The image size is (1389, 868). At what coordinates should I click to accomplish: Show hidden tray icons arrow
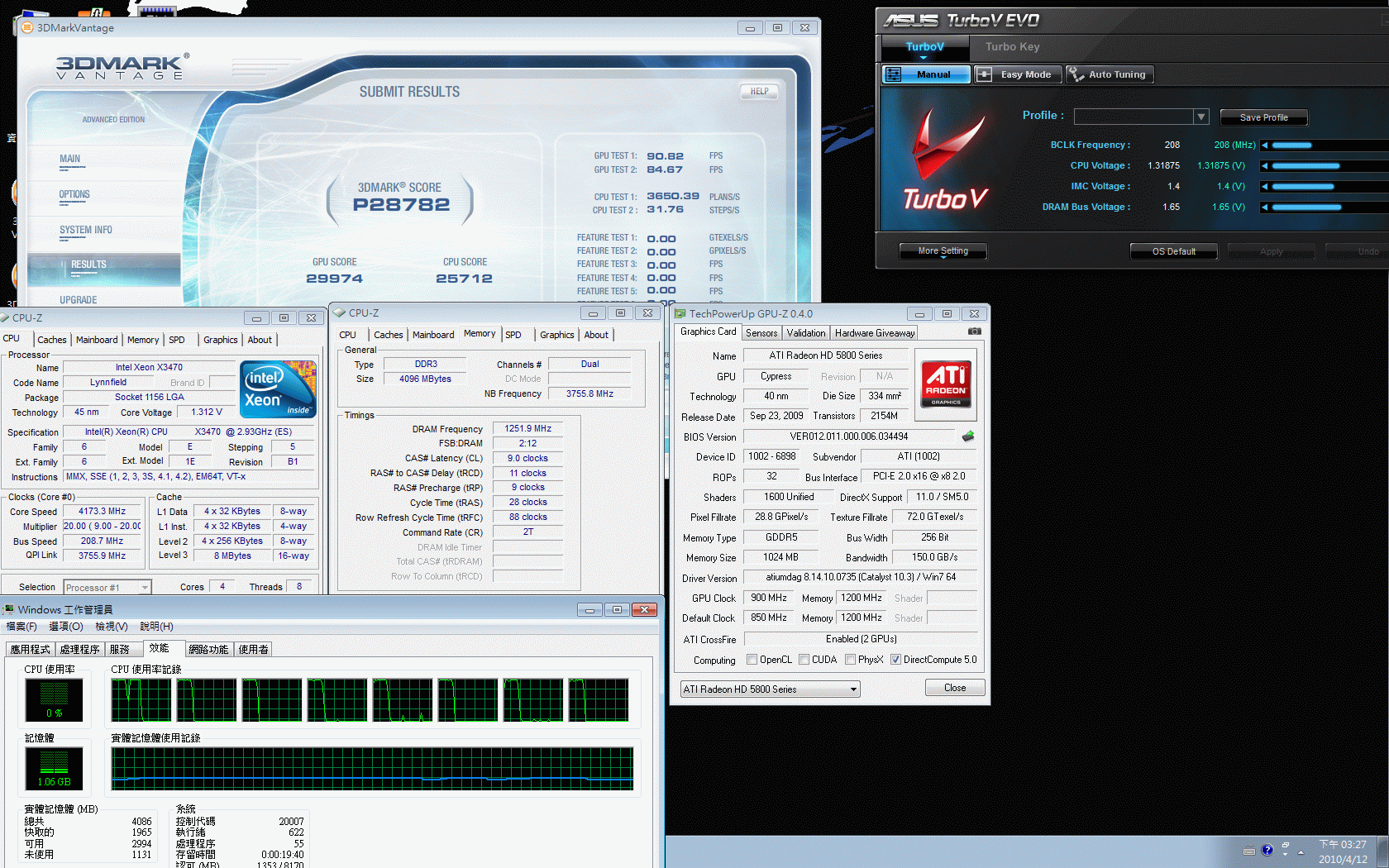[x=1301, y=851]
